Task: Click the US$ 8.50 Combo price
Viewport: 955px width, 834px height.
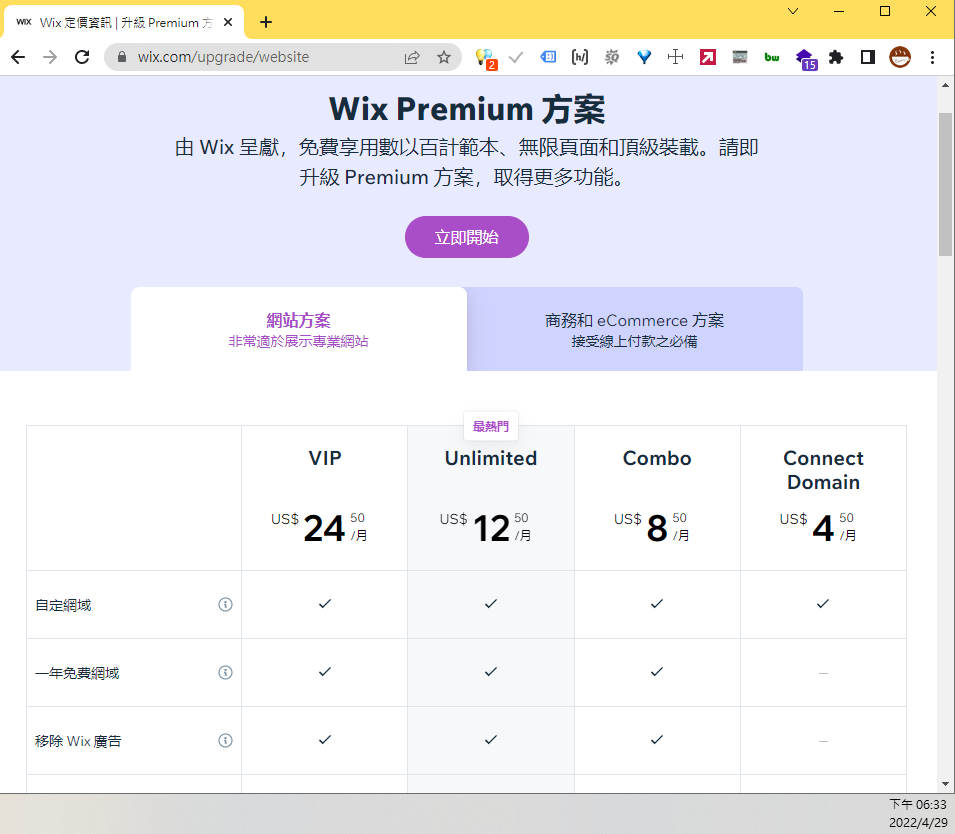Action: click(652, 528)
